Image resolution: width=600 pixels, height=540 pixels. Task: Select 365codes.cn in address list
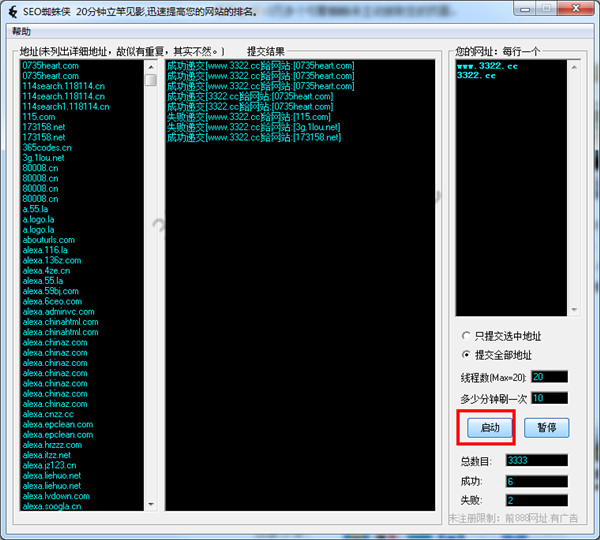pos(47,147)
